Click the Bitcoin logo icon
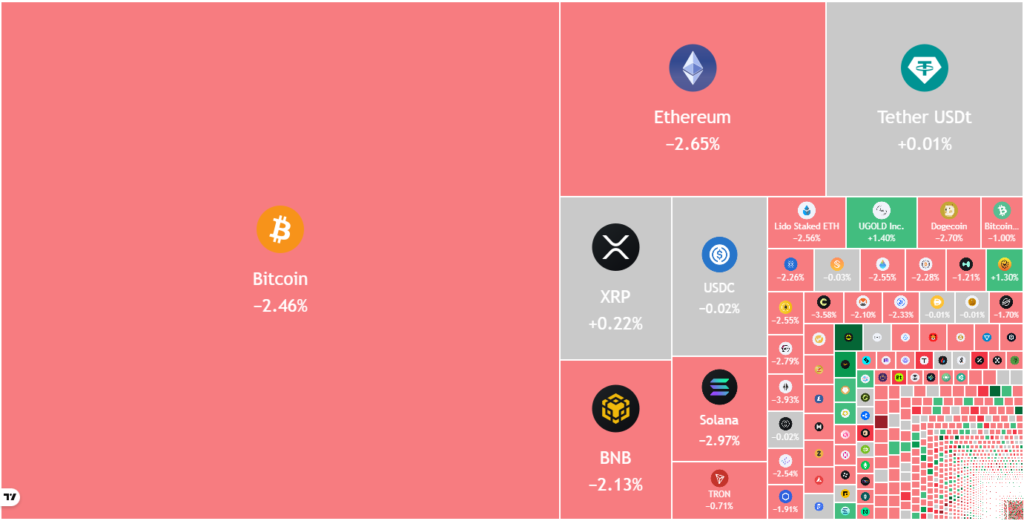The width and height of the screenshot is (1024, 521). 280,229
